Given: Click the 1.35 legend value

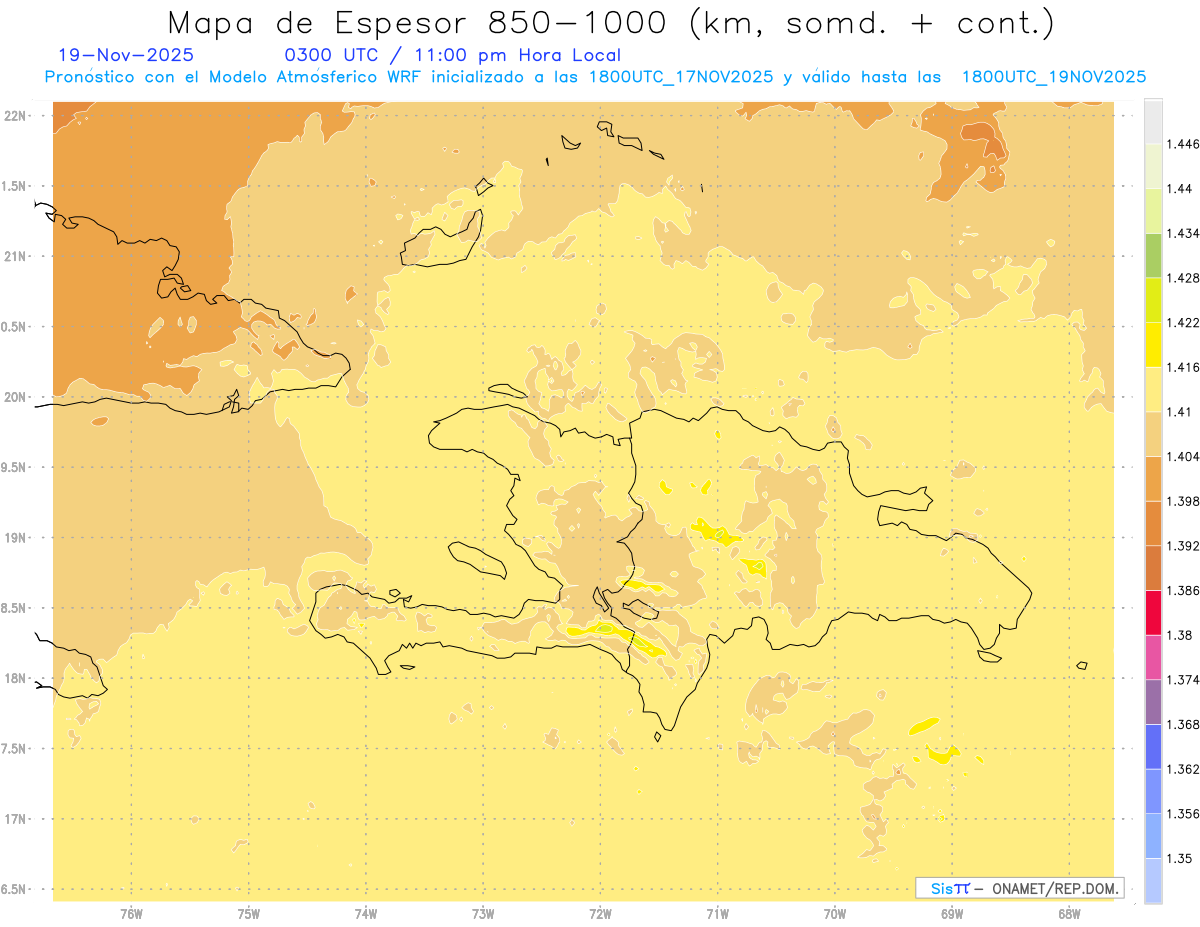Looking at the screenshot, I should (x=1180, y=858).
